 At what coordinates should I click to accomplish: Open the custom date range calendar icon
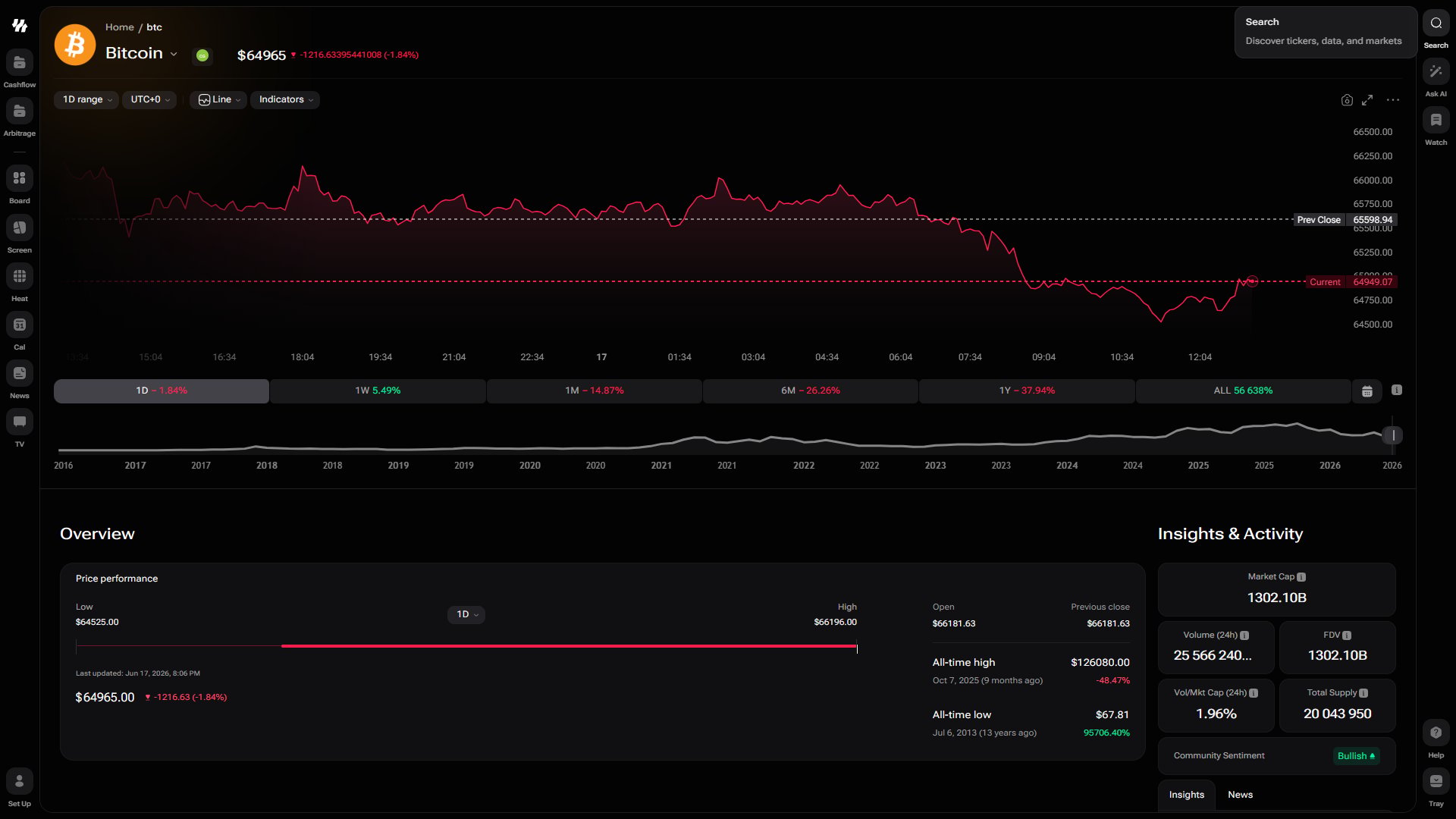pyautogui.click(x=1367, y=391)
